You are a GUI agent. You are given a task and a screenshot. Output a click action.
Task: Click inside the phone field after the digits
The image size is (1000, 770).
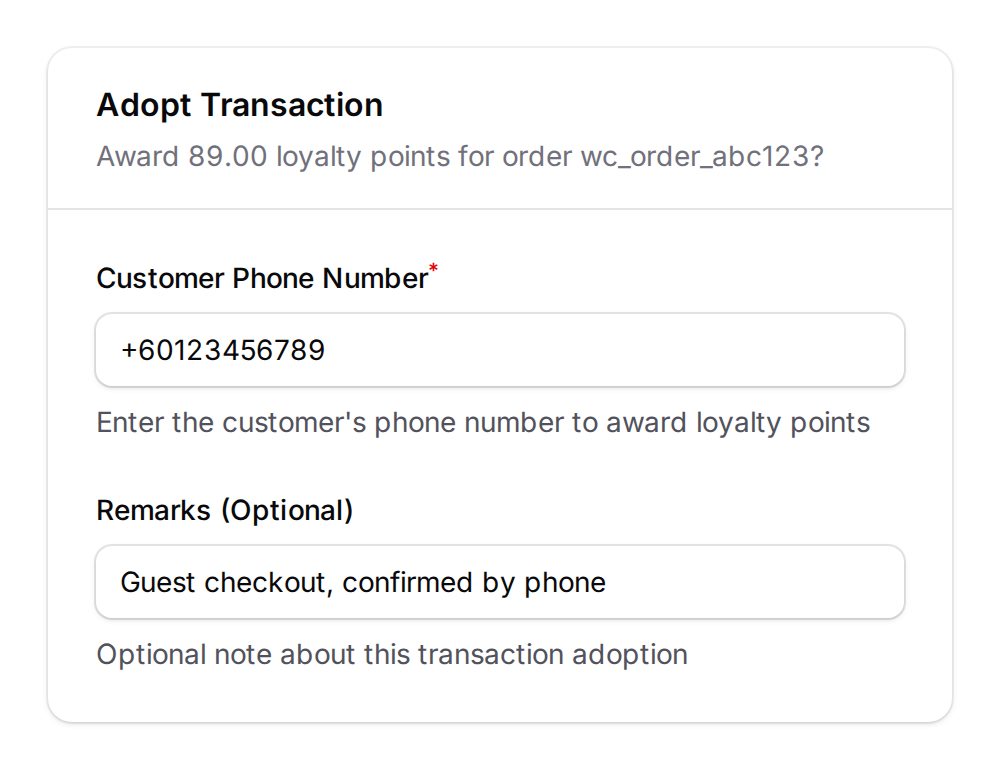340,350
